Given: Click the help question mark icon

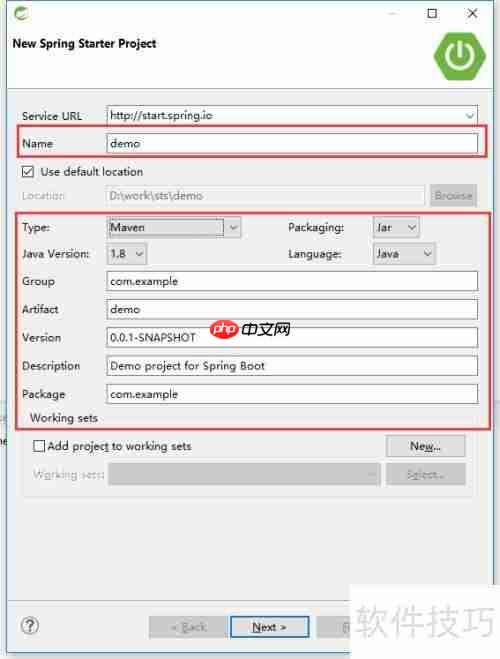Looking at the screenshot, I should pos(30,625).
